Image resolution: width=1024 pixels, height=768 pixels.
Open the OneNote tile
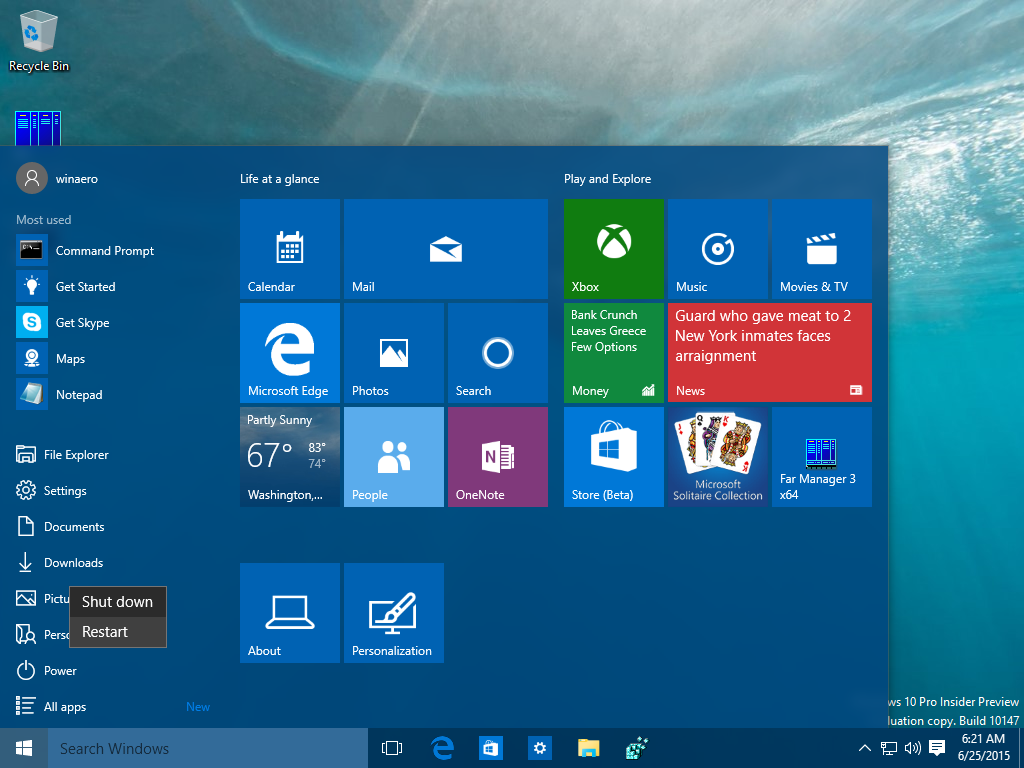tap(497, 456)
